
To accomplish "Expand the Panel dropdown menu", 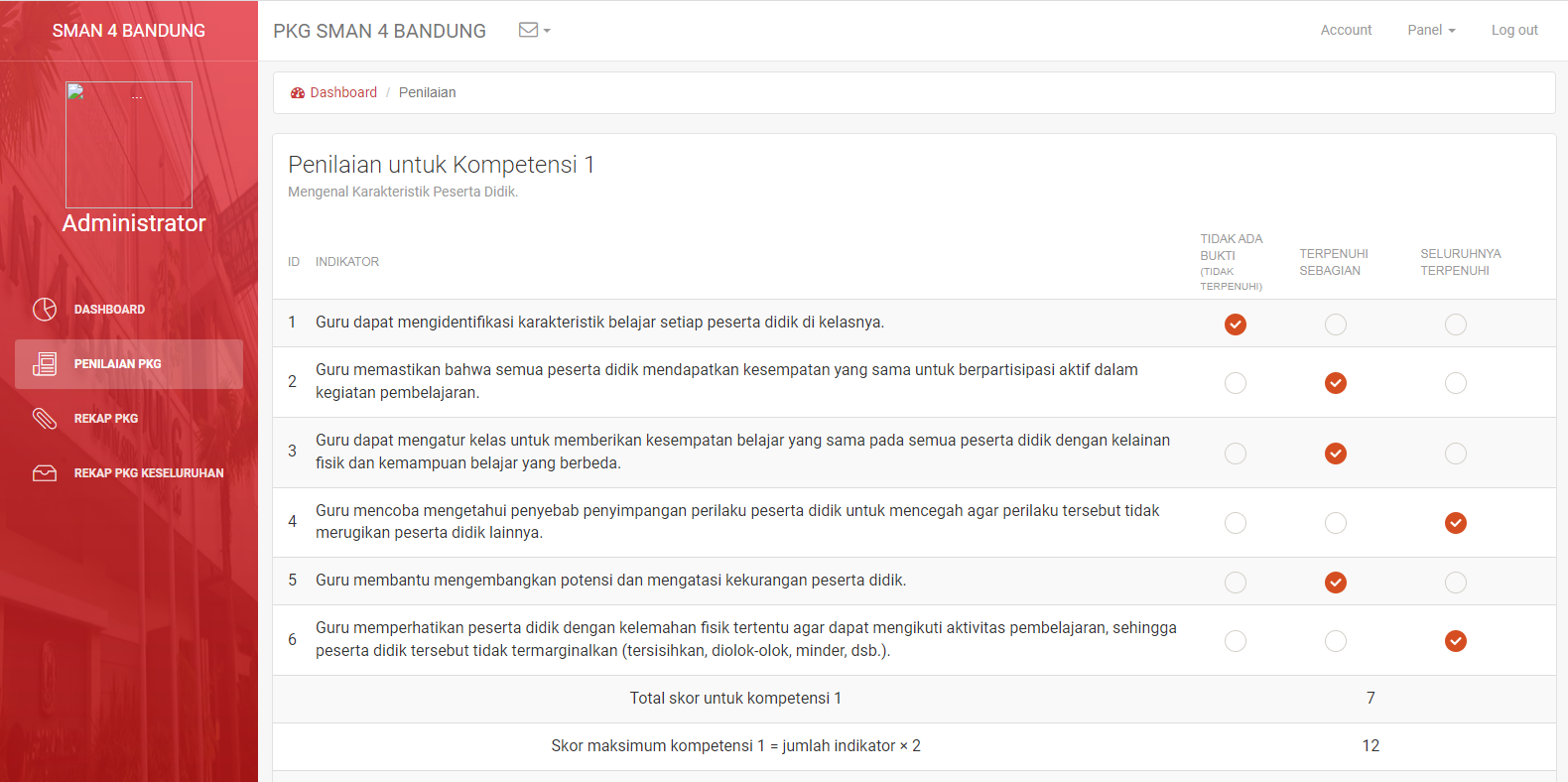I will tap(1431, 30).
